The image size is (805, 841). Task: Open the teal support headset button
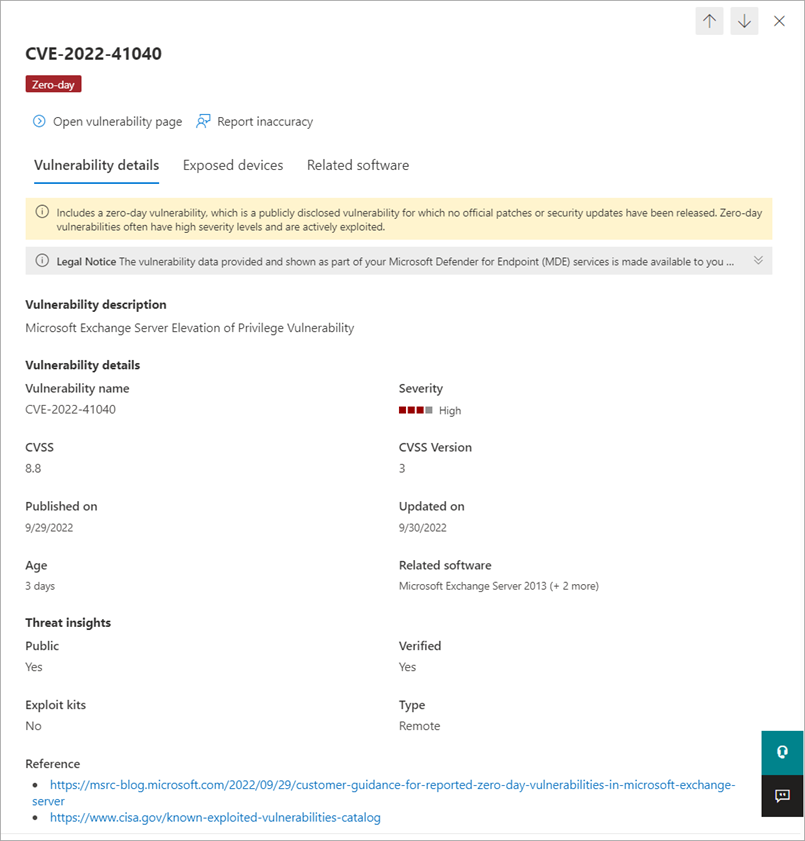(x=782, y=752)
